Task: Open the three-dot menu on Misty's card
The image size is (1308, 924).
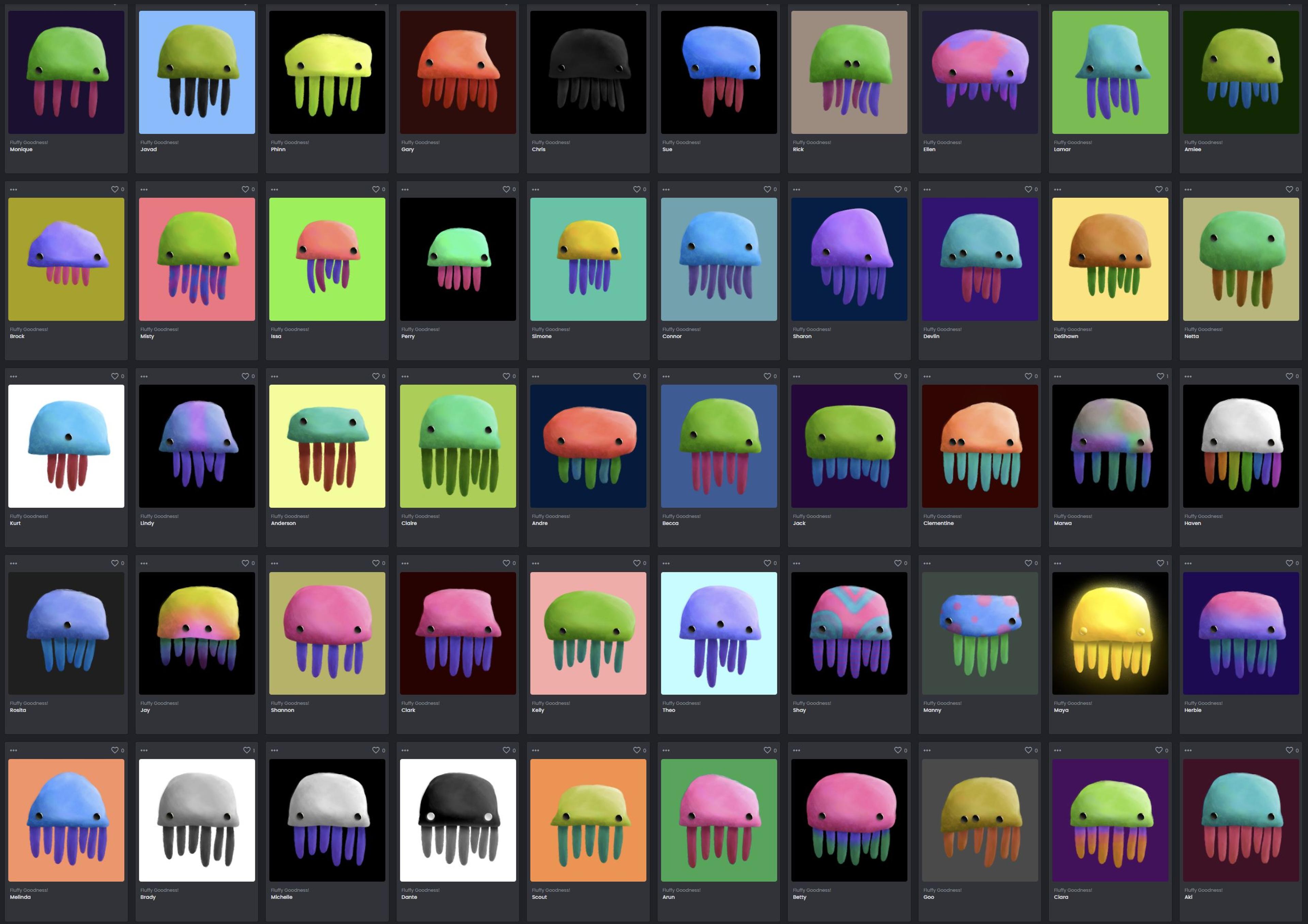Action: tap(144, 190)
